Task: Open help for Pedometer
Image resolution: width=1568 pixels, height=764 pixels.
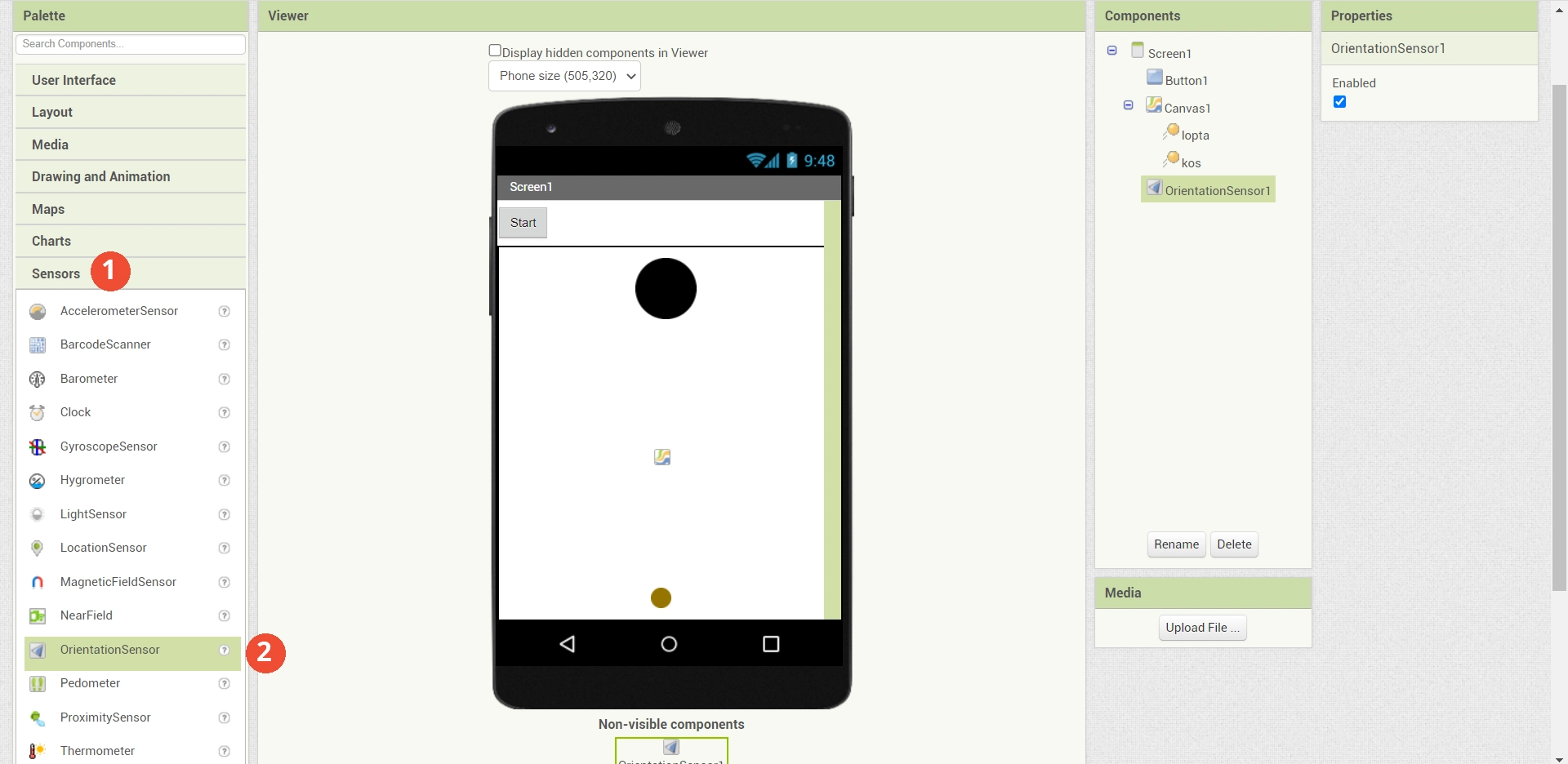Action: (x=225, y=684)
